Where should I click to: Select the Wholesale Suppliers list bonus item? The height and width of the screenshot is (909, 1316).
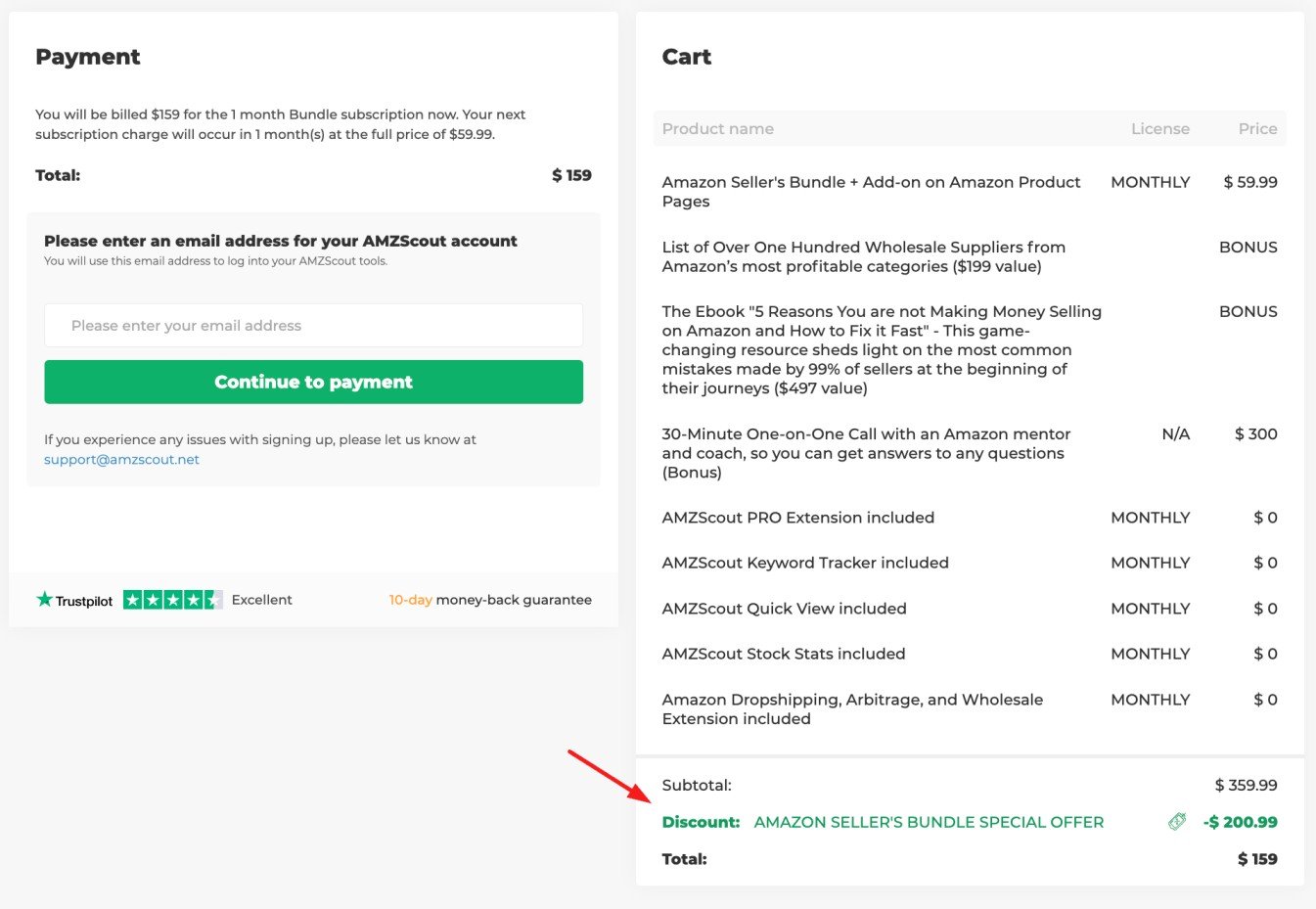click(x=970, y=256)
